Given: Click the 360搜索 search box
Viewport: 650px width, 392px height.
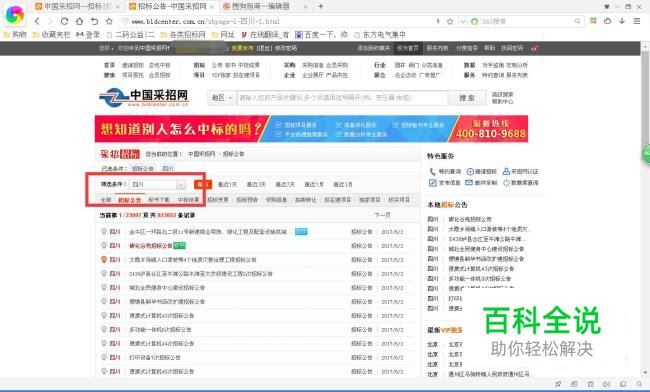Looking at the screenshot, I should point(526,21).
